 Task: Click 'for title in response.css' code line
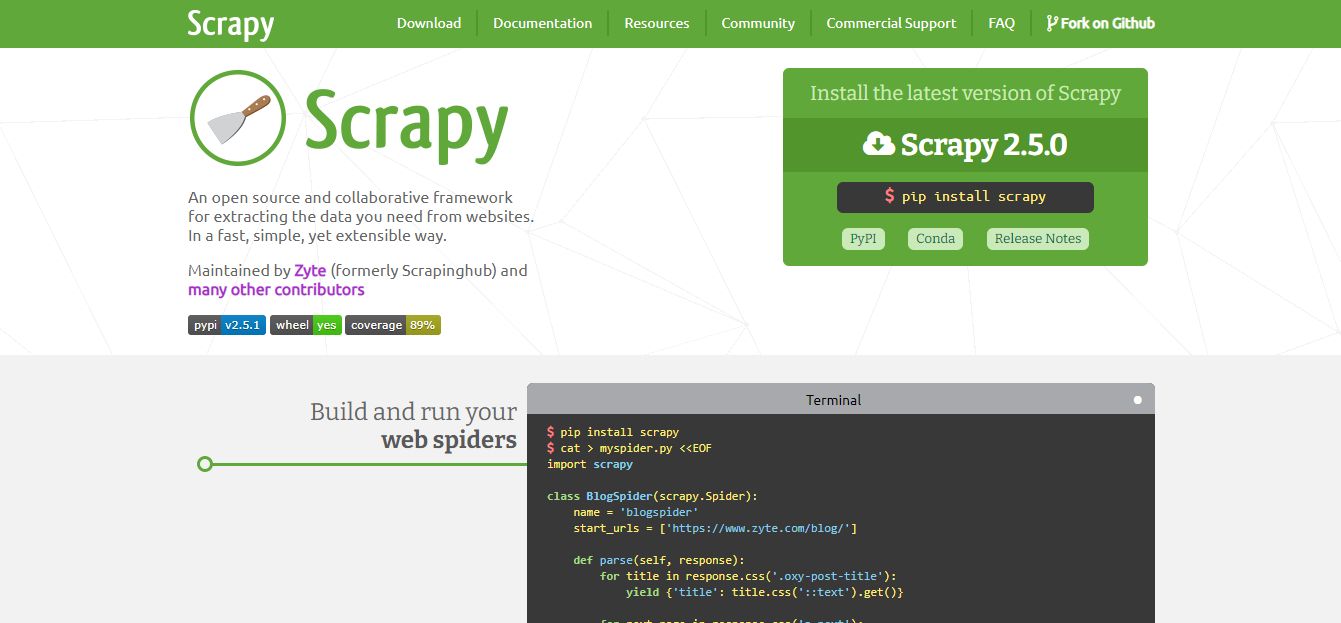coord(749,576)
